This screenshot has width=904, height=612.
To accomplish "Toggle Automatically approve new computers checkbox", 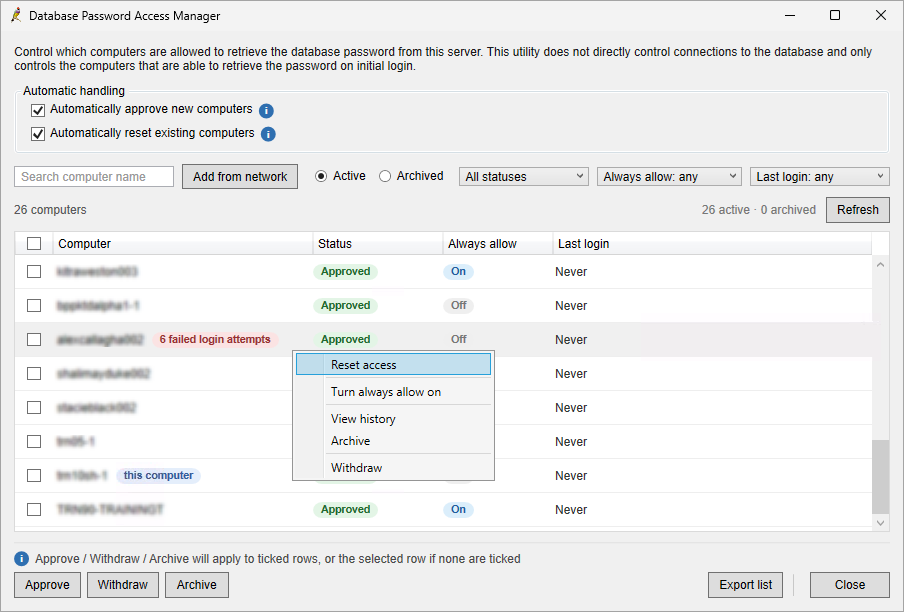I will (38, 110).
